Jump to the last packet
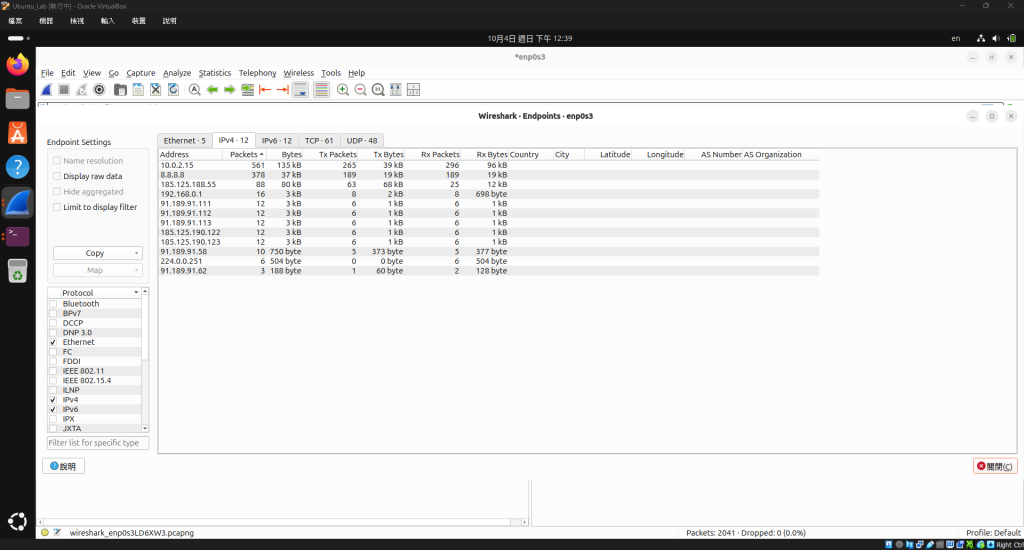 (x=283, y=89)
